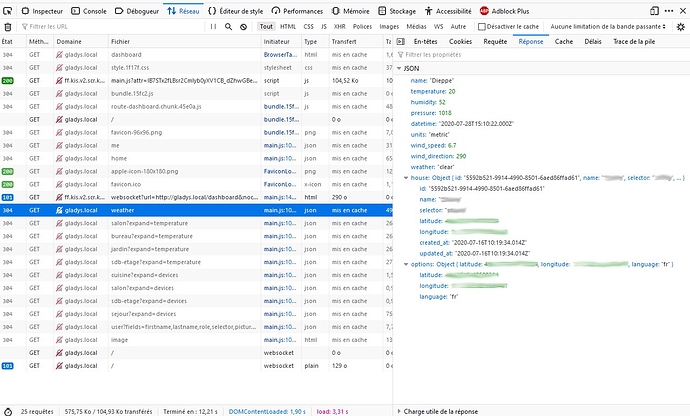Filter requests by Tout

[x=266, y=26]
